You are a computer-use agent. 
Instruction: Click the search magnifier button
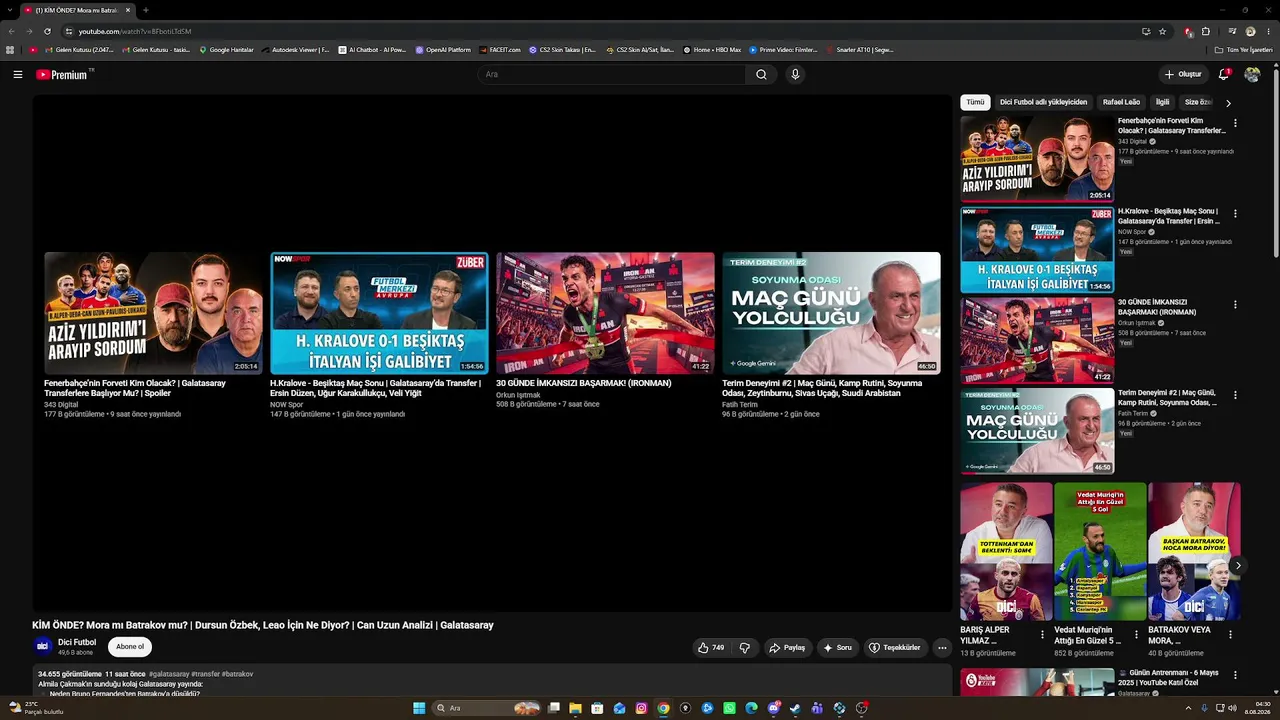point(761,74)
